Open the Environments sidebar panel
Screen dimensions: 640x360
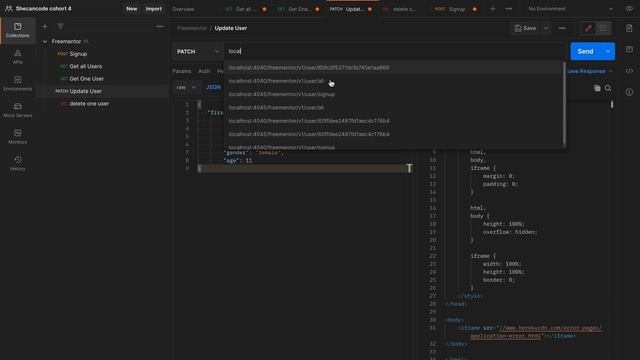(x=18, y=83)
